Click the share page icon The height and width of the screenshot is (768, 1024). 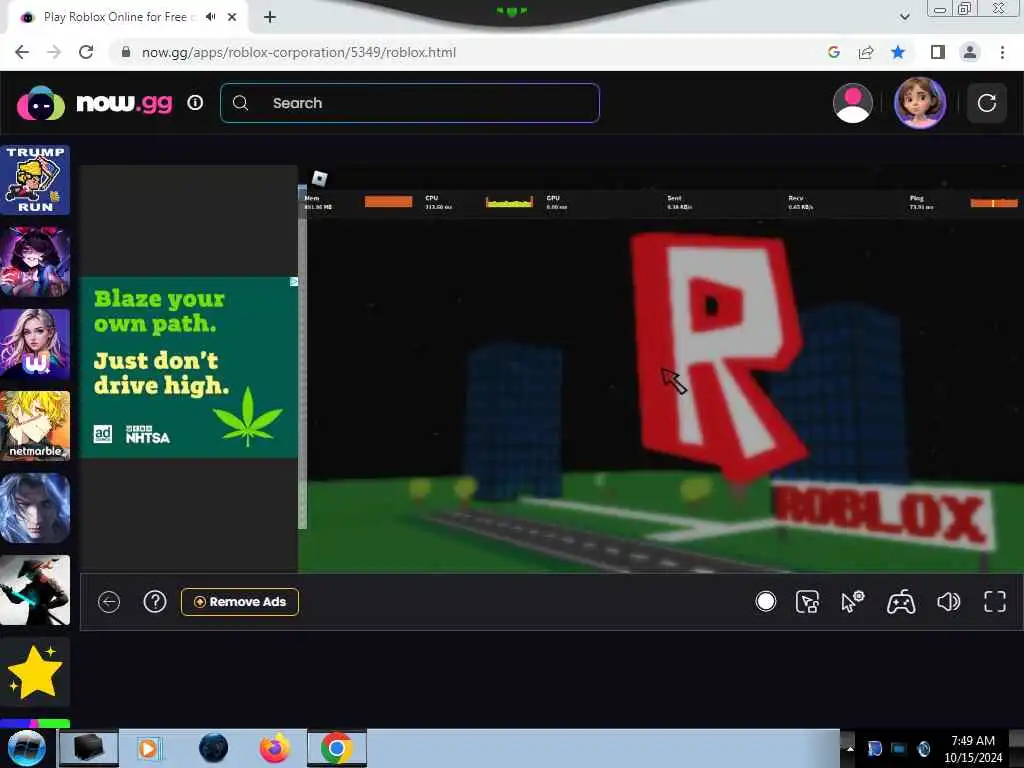(x=866, y=52)
